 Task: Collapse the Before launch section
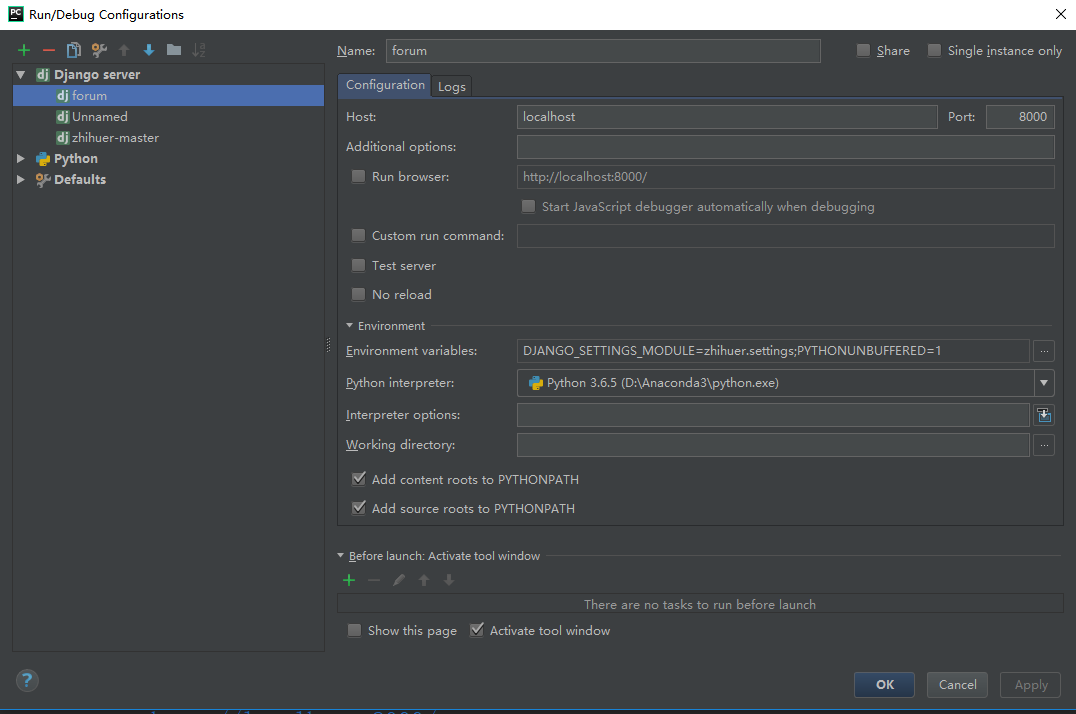click(x=340, y=555)
